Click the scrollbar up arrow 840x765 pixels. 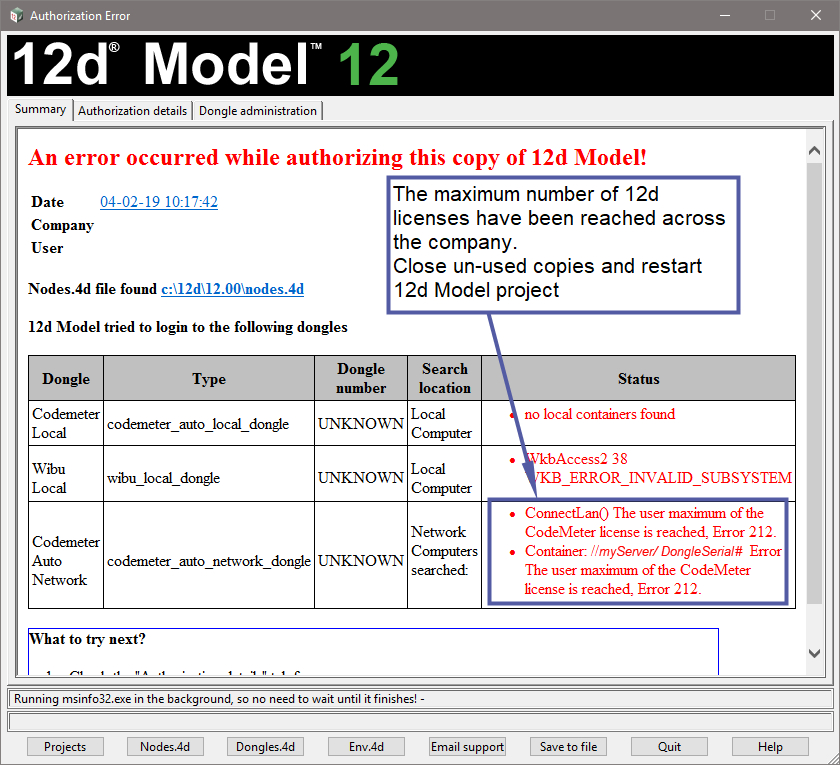click(x=814, y=151)
